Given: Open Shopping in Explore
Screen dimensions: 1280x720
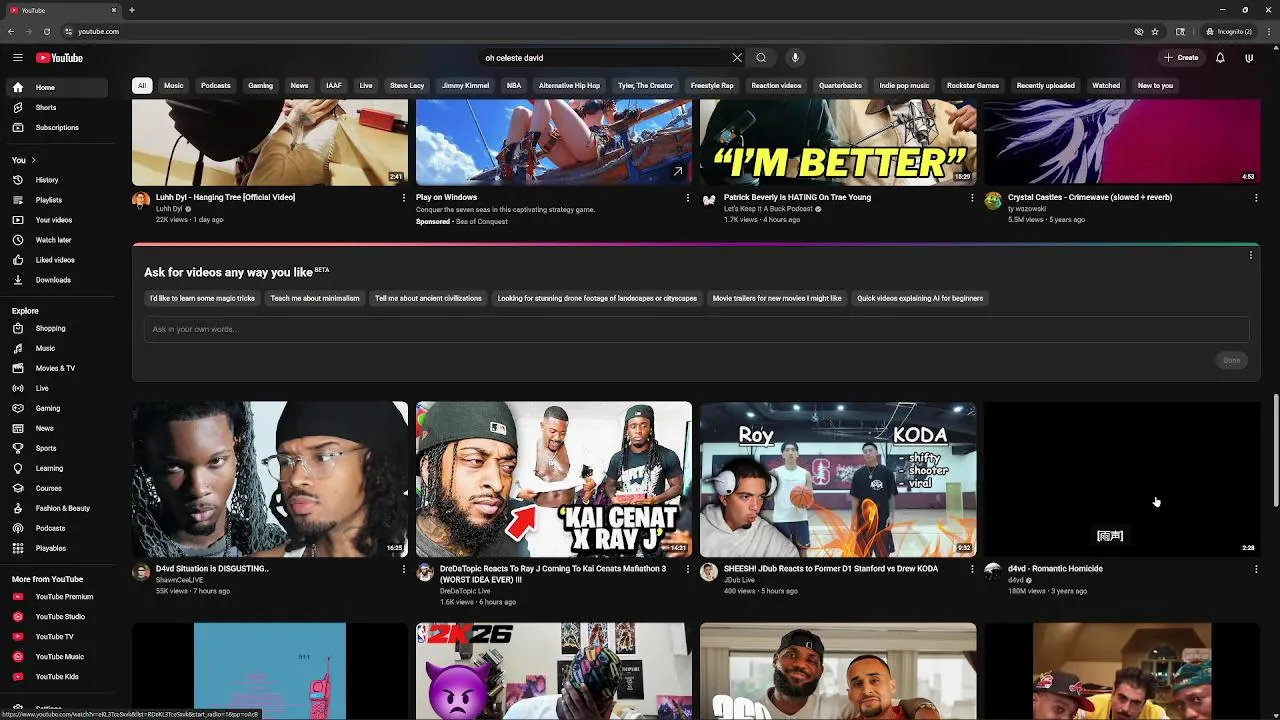Looking at the screenshot, I should click(56, 328).
